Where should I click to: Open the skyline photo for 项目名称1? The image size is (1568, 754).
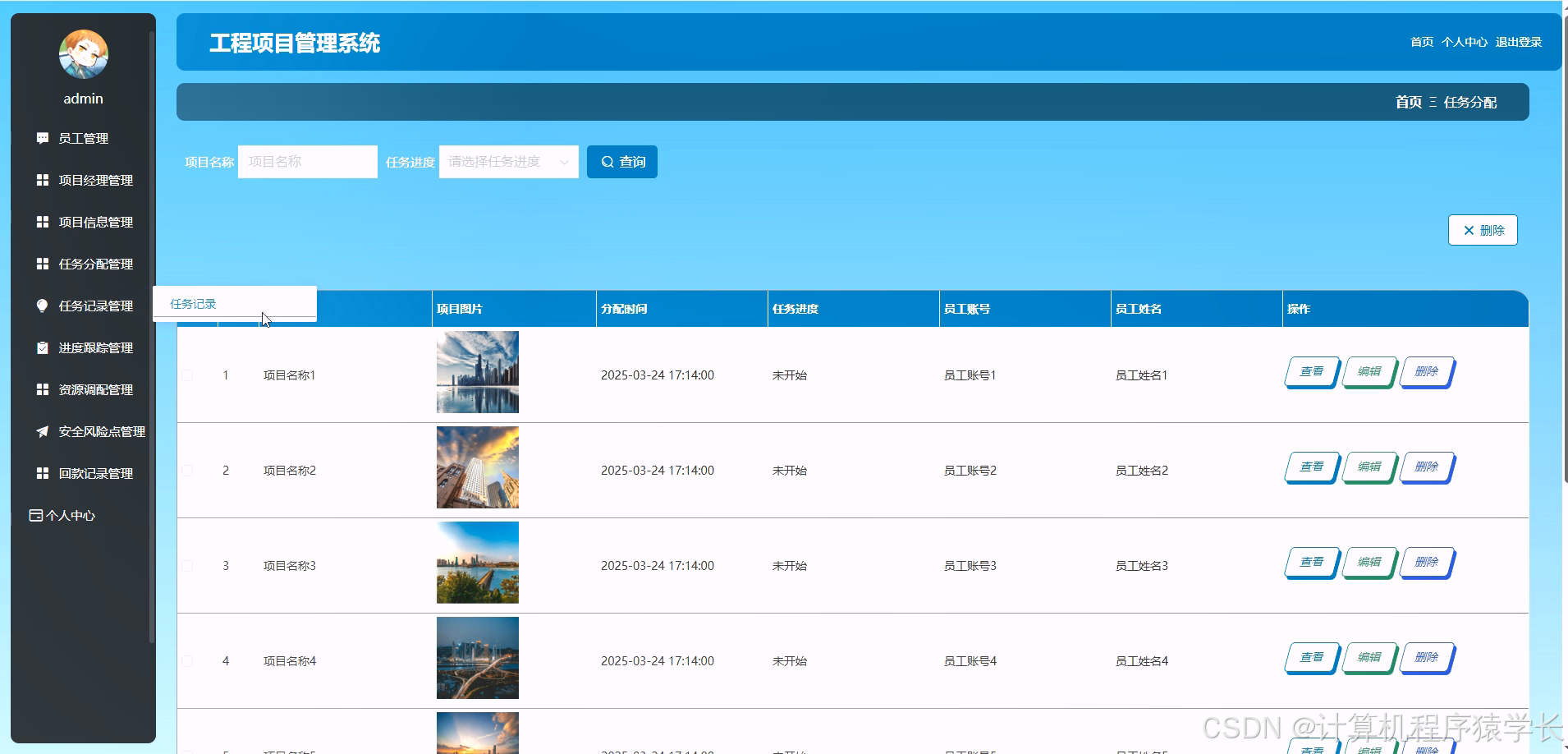[478, 372]
